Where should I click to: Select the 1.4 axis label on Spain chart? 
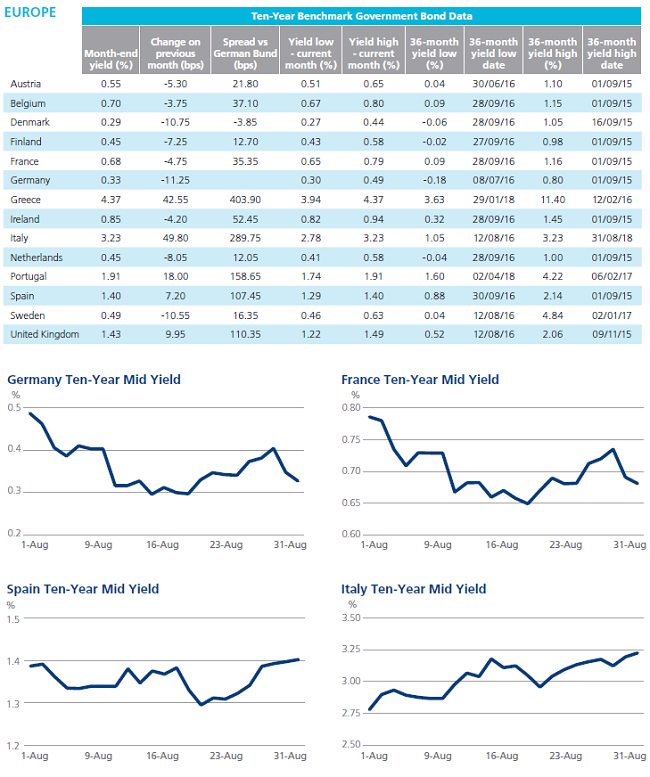(x=13, y=661)
